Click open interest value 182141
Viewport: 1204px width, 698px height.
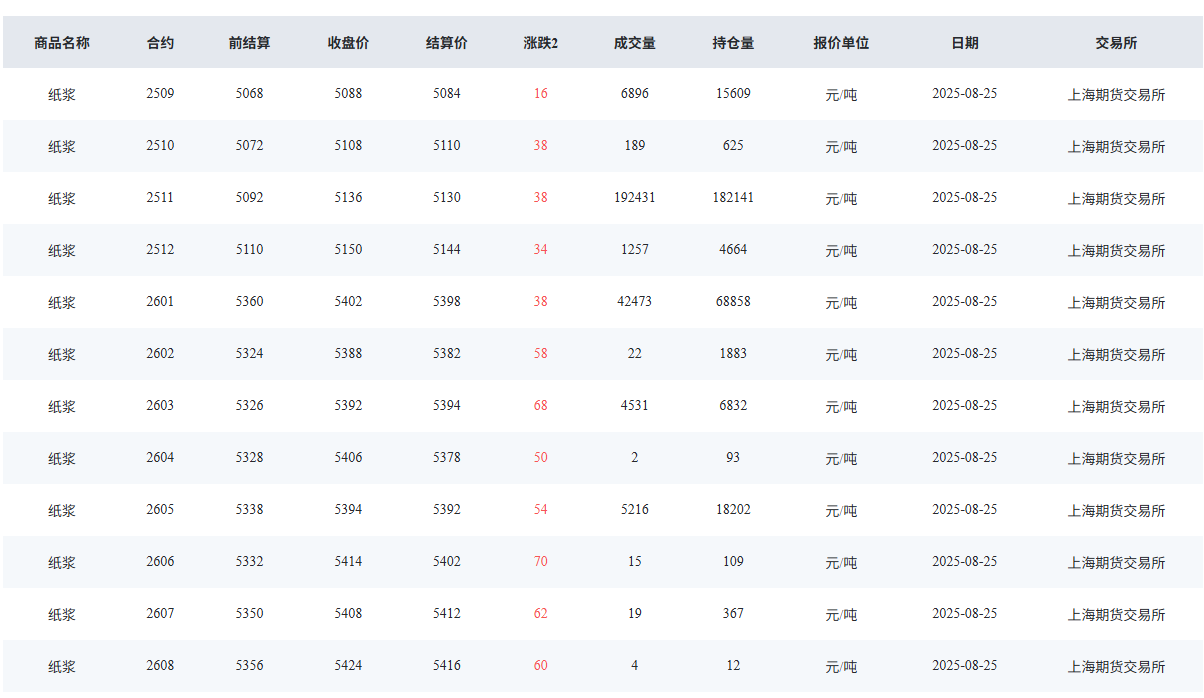click(x=733, y=198)
